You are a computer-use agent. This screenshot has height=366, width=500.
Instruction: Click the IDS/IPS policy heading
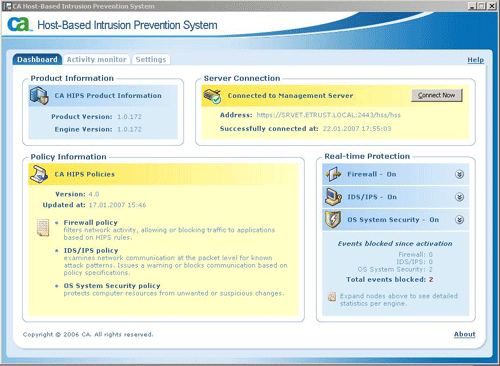pos(91,250)
